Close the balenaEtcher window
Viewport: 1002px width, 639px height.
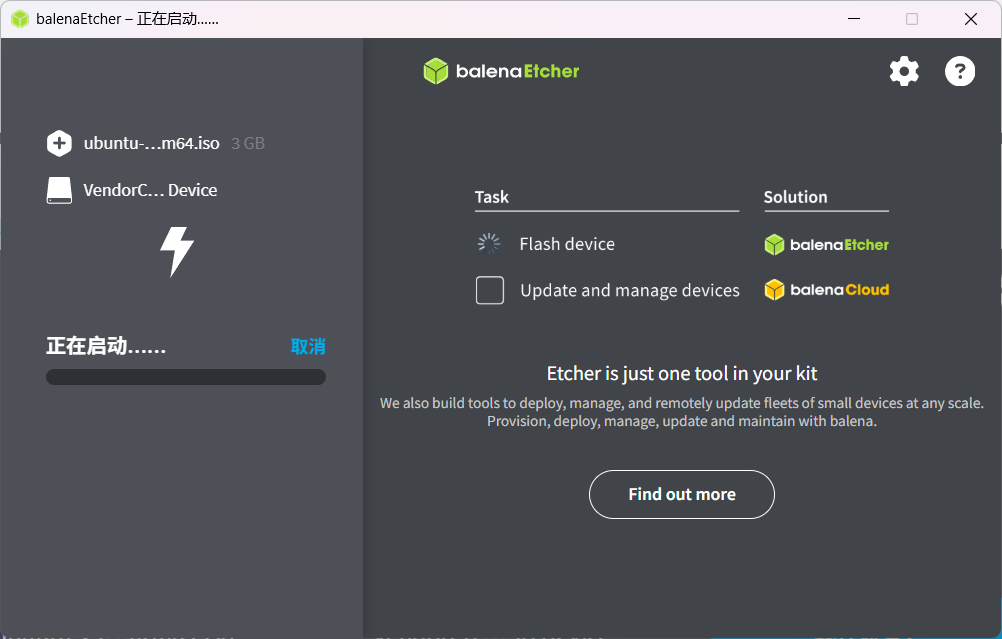(971, 19)
